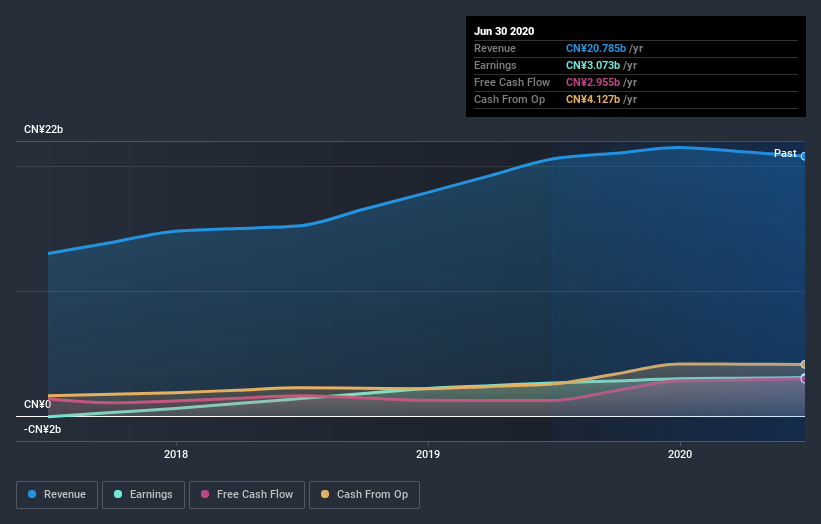Click the CN¥20.785b revenue value in tooltip
821x524 pixels.
(x=595, y=48)
